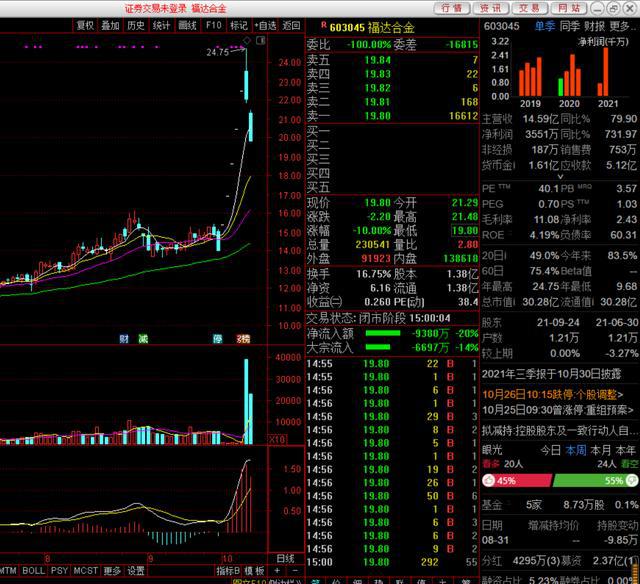Click the 卖一 19.80 order row
The image size is (640, 584).
[x=392, y=116]
